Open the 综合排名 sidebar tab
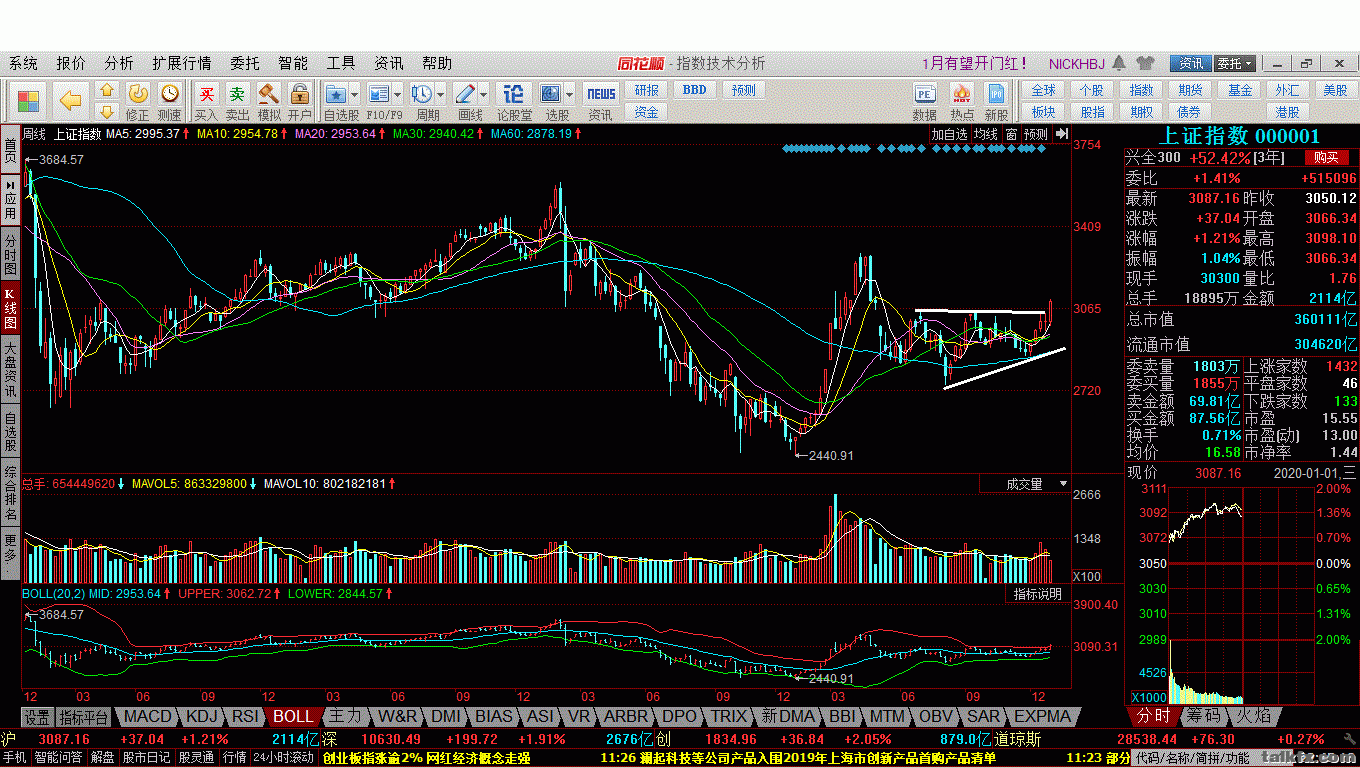 click(x=10, y=493)
